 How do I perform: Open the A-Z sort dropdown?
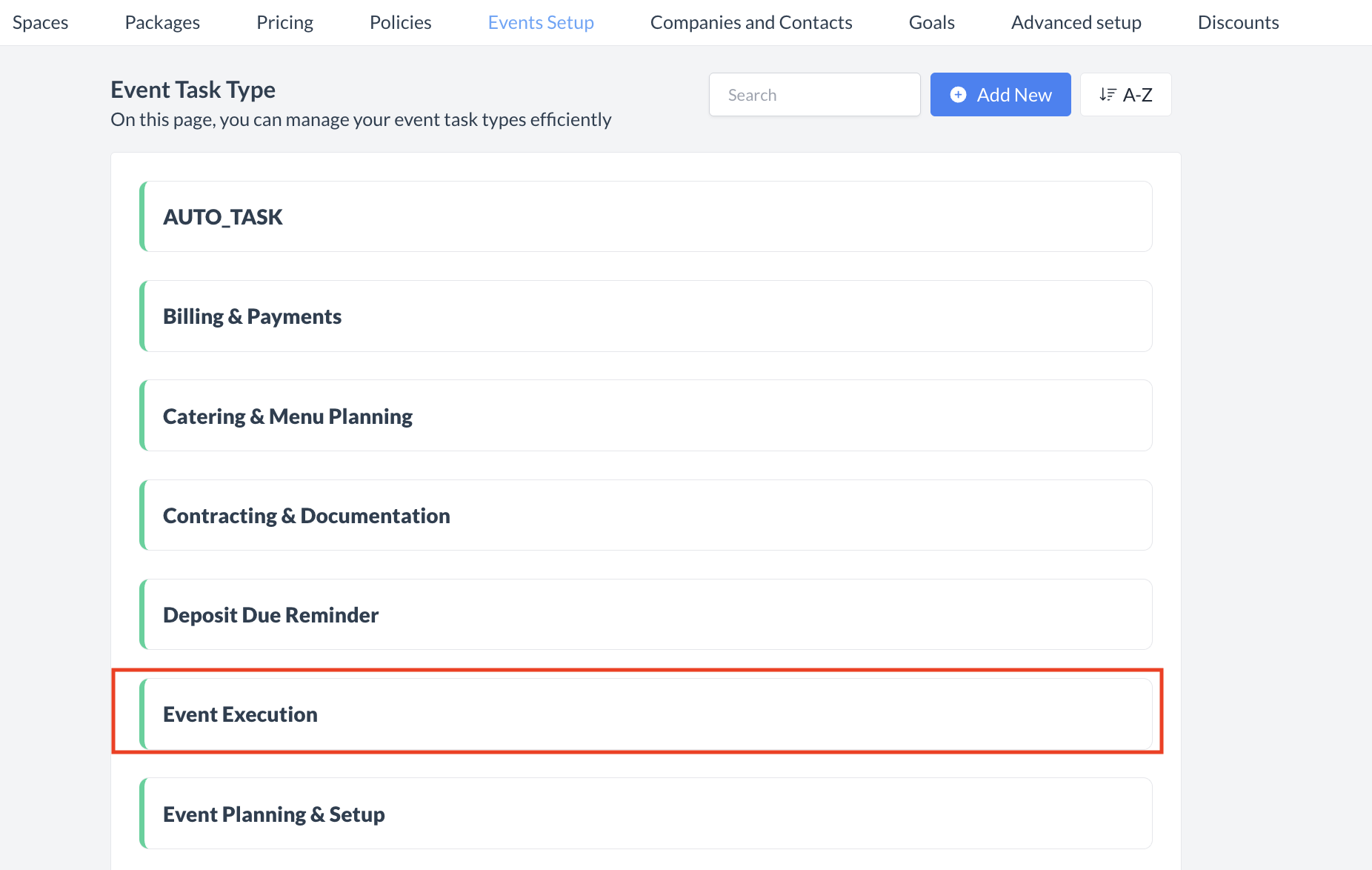pyautogui.click(x=1126, y=95)
